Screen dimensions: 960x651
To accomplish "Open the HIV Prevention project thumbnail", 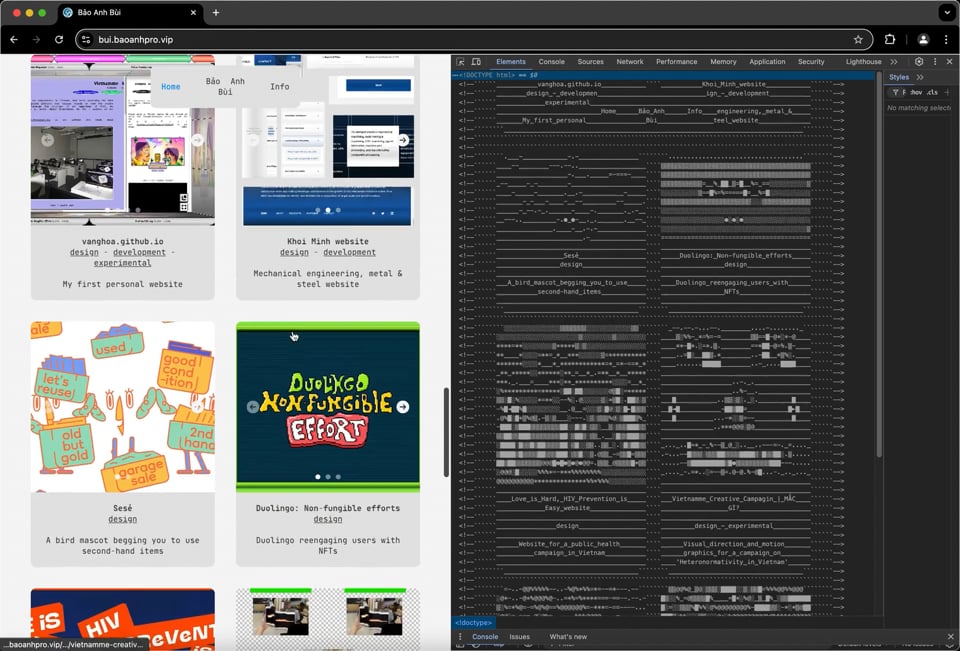I will pyautogui.click(x=122, y=619).
